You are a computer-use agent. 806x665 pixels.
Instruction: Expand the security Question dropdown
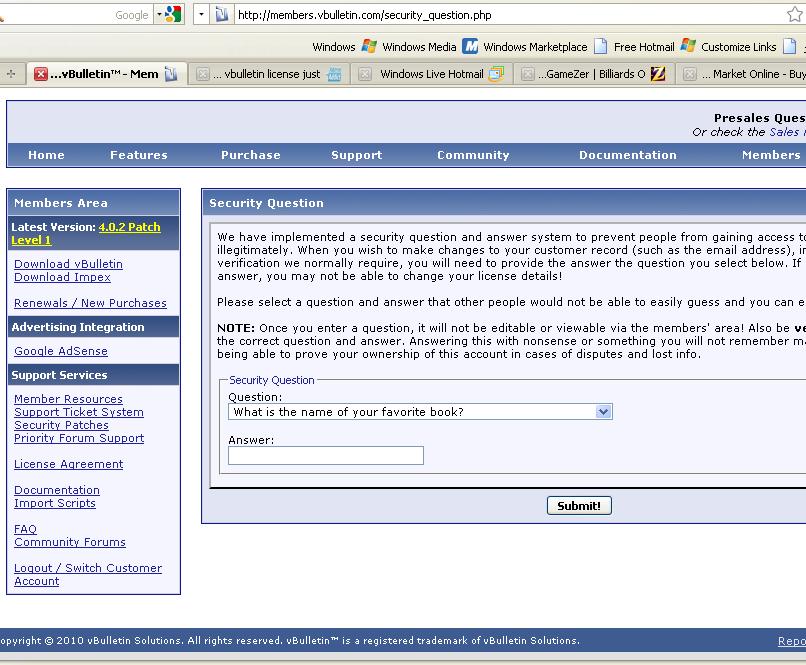pyautogui.click(x=420, y=412)
